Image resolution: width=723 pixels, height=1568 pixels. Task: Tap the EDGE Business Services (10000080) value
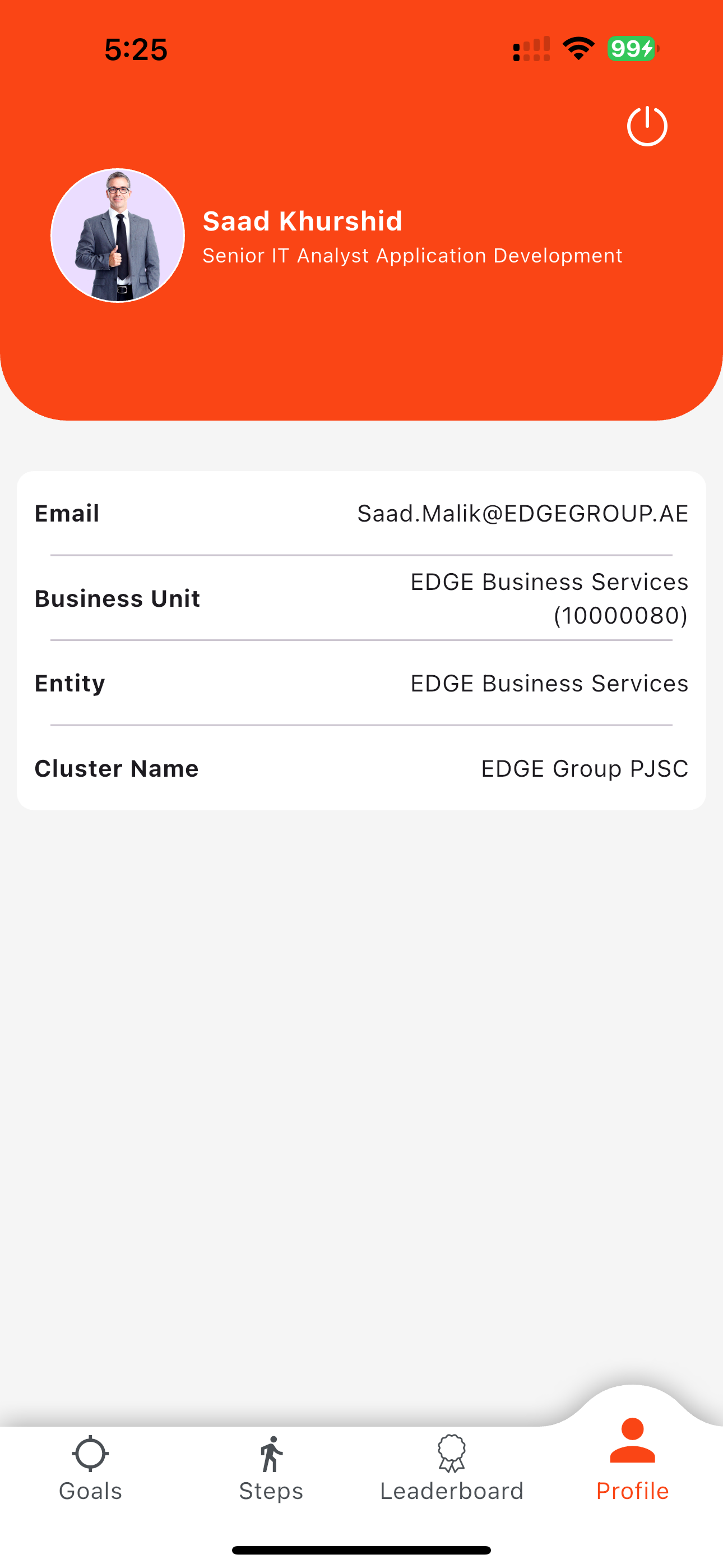550,598
